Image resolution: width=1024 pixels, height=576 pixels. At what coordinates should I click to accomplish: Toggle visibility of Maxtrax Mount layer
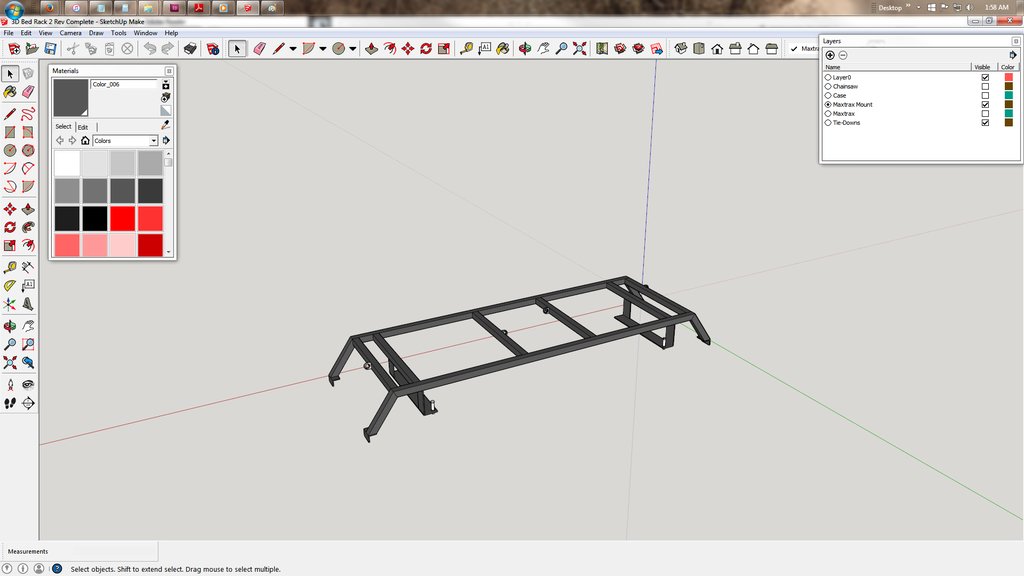point(985,104)
